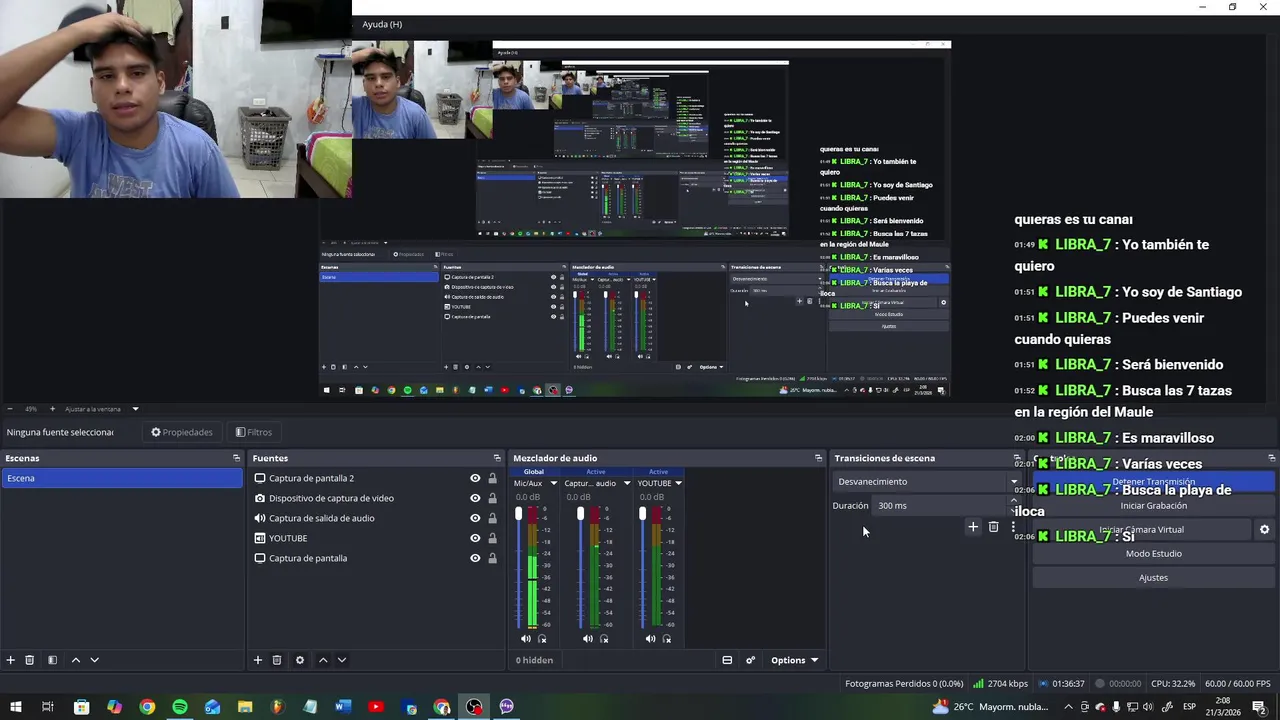Add a scene transition with plus
Viewport: 1280px width, 720px height.
click(x=972, y=527)
